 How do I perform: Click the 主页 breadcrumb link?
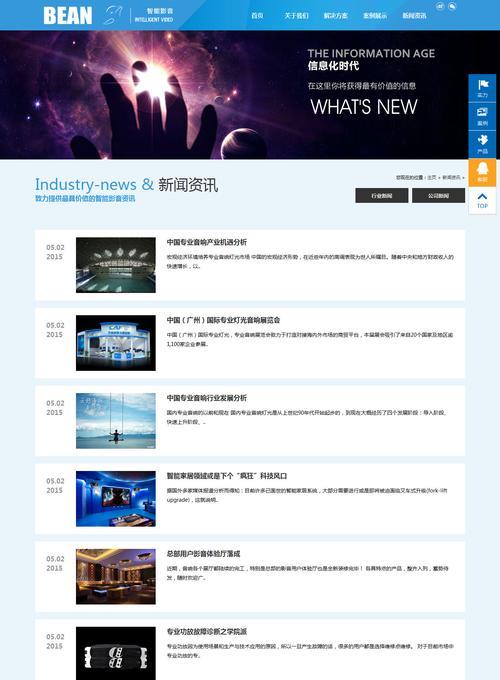point(432,178)
